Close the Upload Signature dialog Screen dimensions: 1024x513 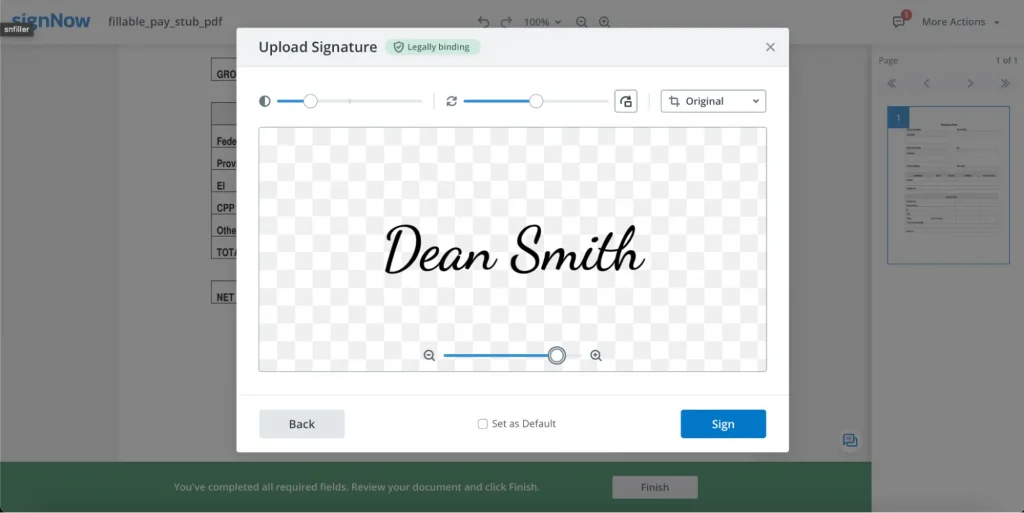point(770,47)
